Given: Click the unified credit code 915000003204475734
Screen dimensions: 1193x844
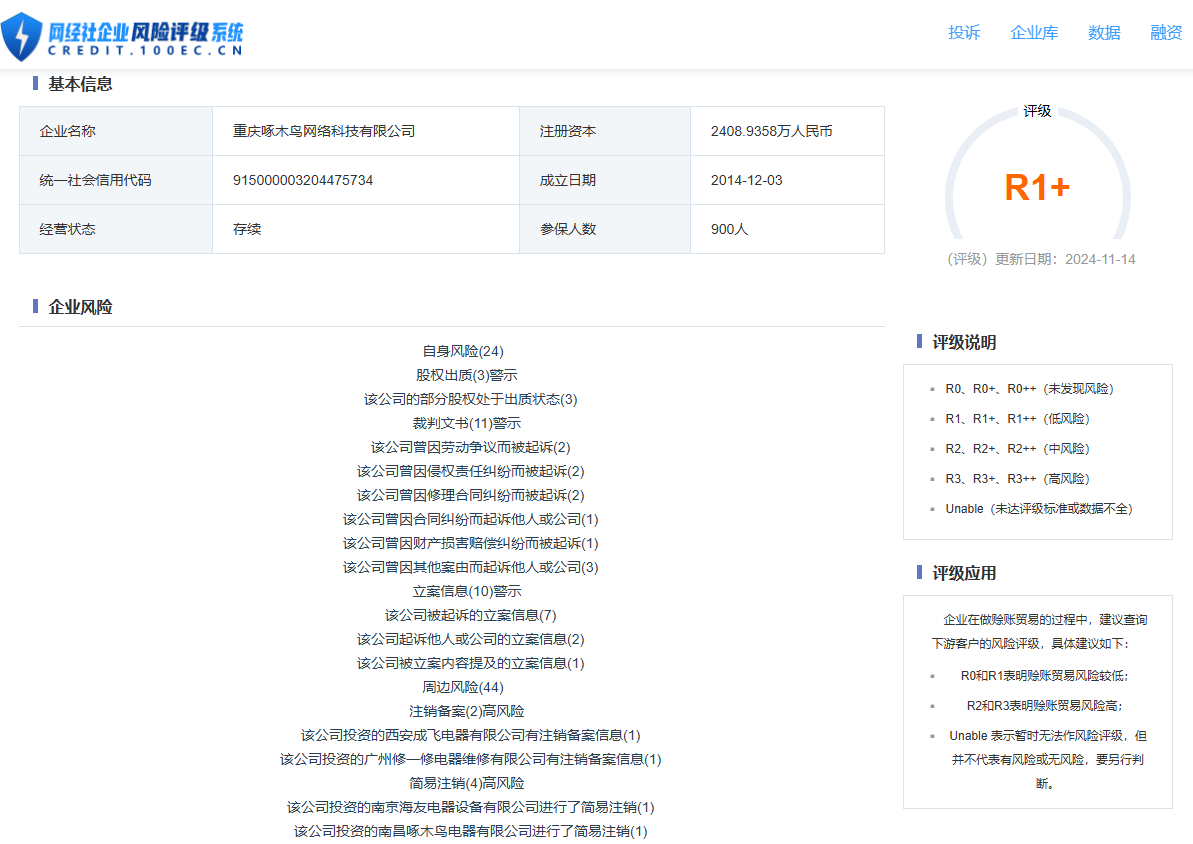Looking at the screenshot, I should [x=303, y=180].
